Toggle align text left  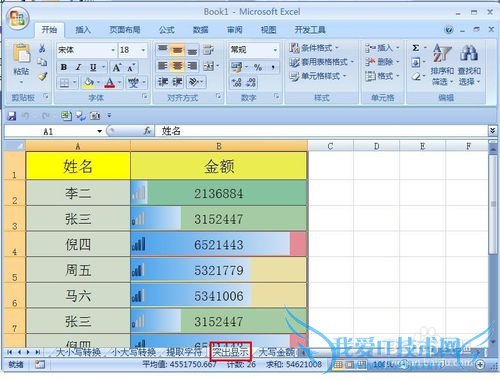coord(163,66)
